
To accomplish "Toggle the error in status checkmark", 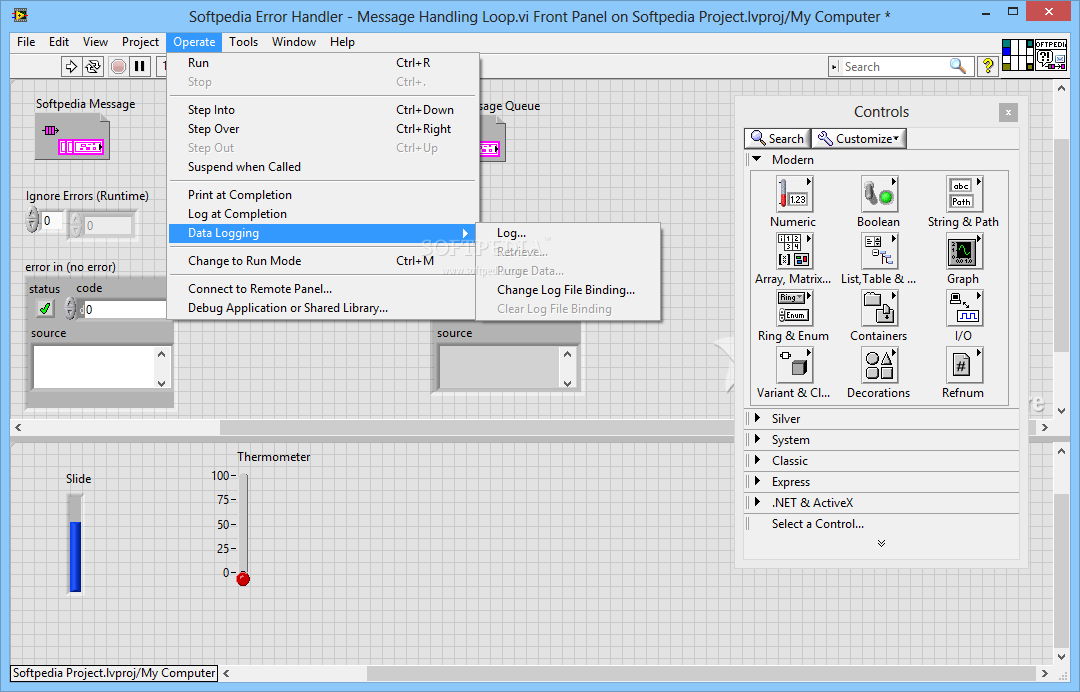I will (45, 308).
